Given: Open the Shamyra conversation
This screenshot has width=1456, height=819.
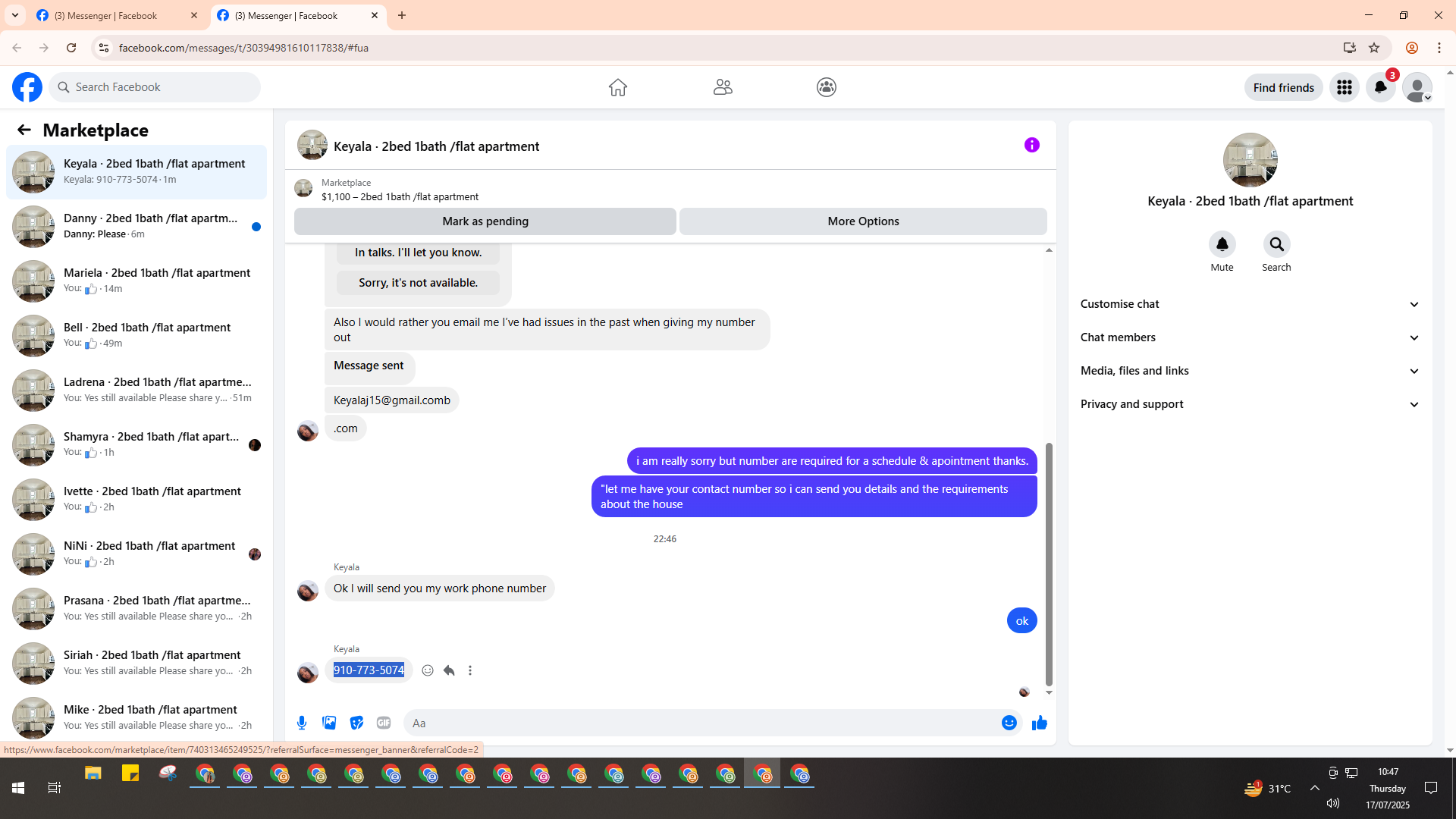Looking at the screenshot, I should pyautogui.click(x=136, y=445).
